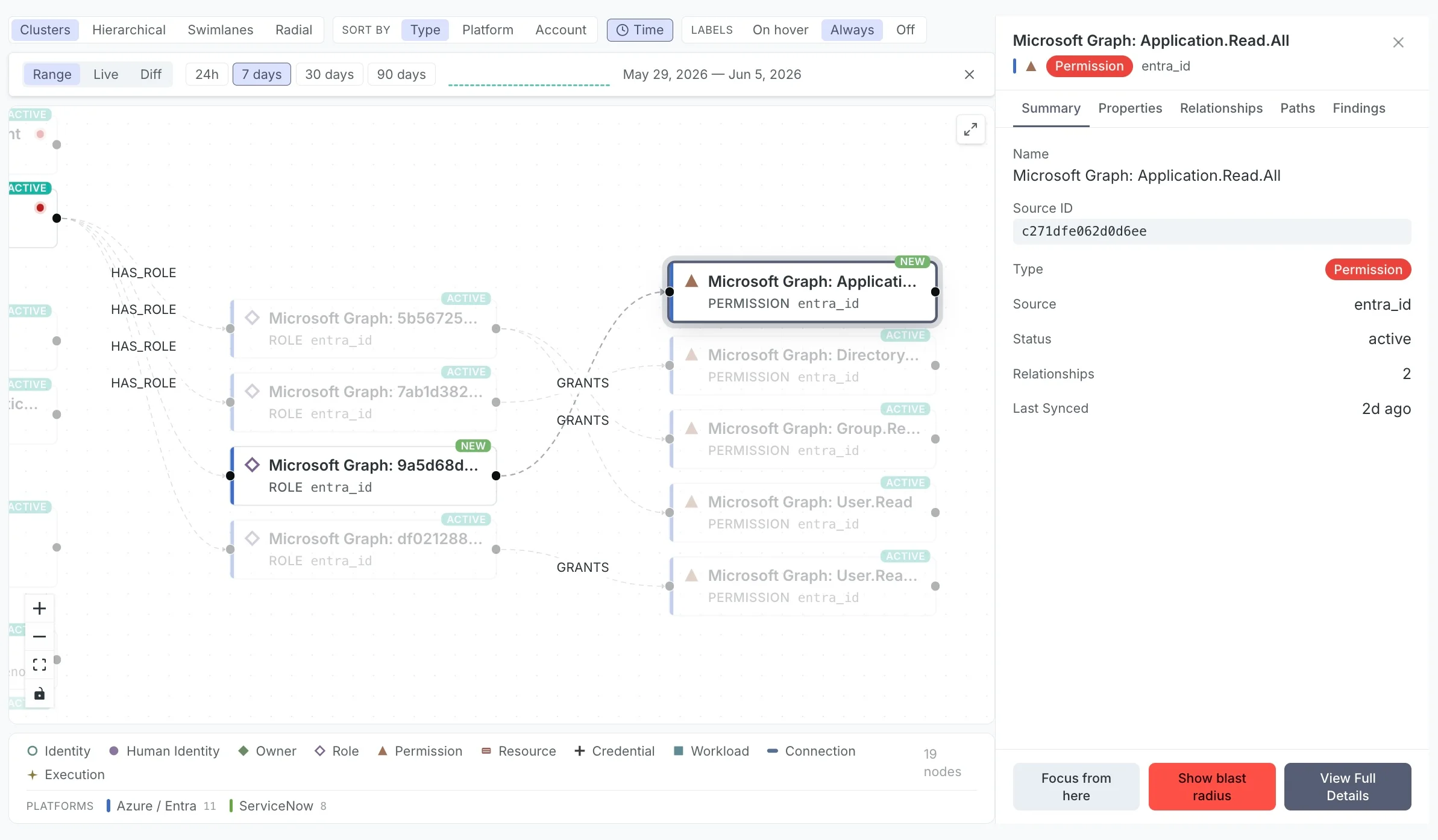
Task: Sort by Type
Action: (x=425, y=30)
